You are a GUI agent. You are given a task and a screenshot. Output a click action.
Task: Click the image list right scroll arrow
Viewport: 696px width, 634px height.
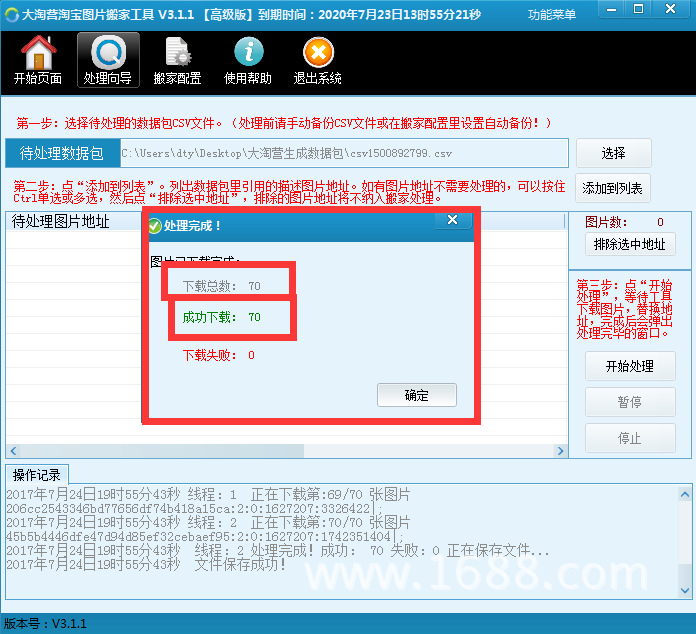click(x=560, y=451)
